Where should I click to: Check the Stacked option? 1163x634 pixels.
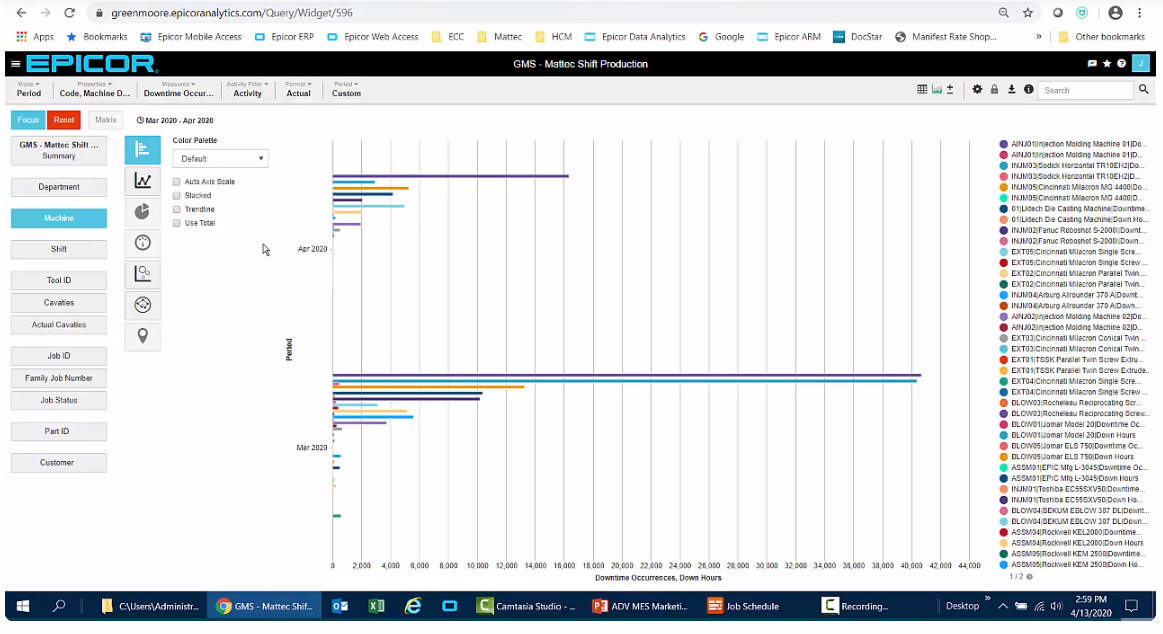pos(177,196)
